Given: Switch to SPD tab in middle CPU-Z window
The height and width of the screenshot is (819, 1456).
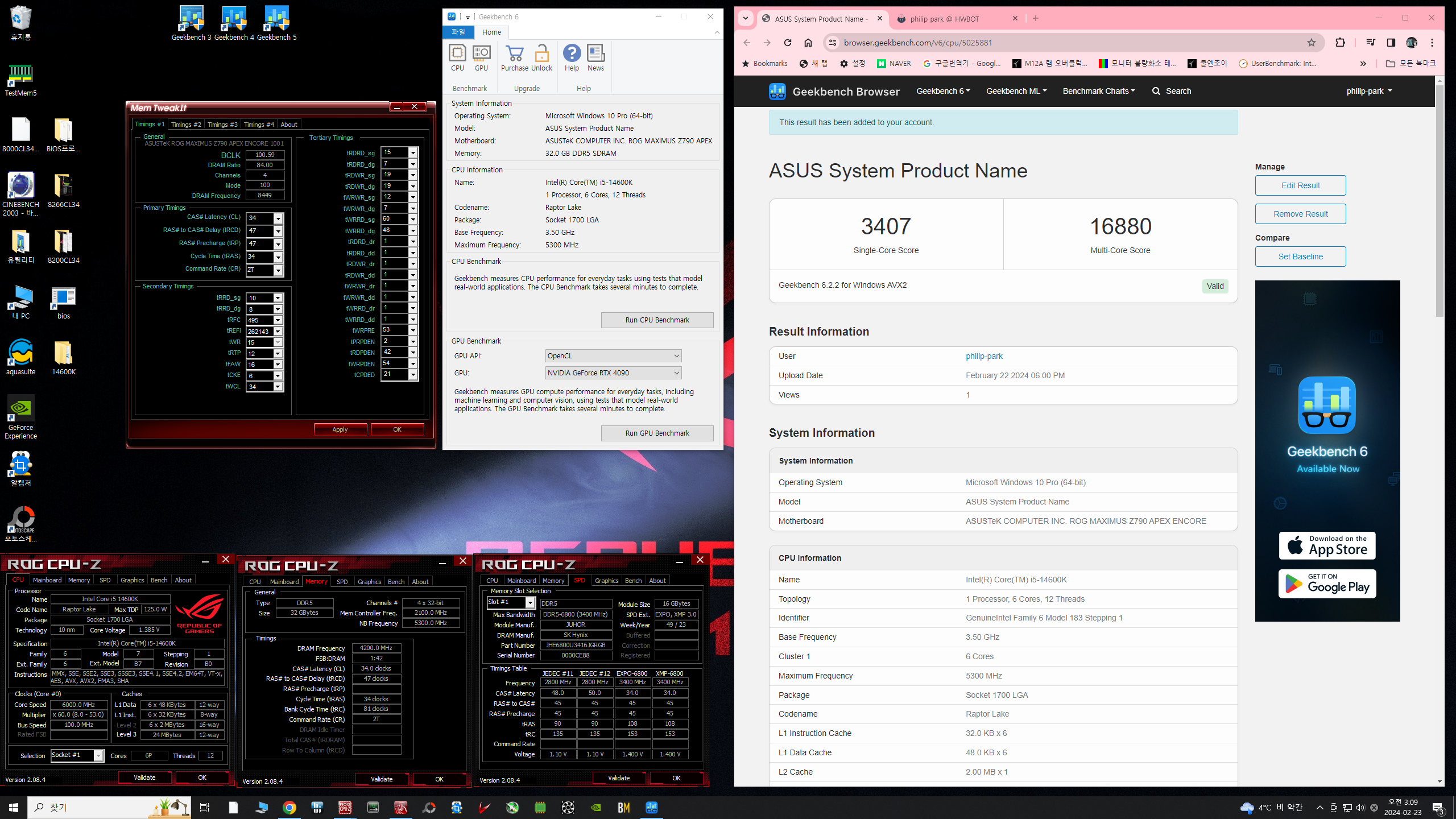Looking at the screenshot, I should pyautogui.click(x=342, y=582).
